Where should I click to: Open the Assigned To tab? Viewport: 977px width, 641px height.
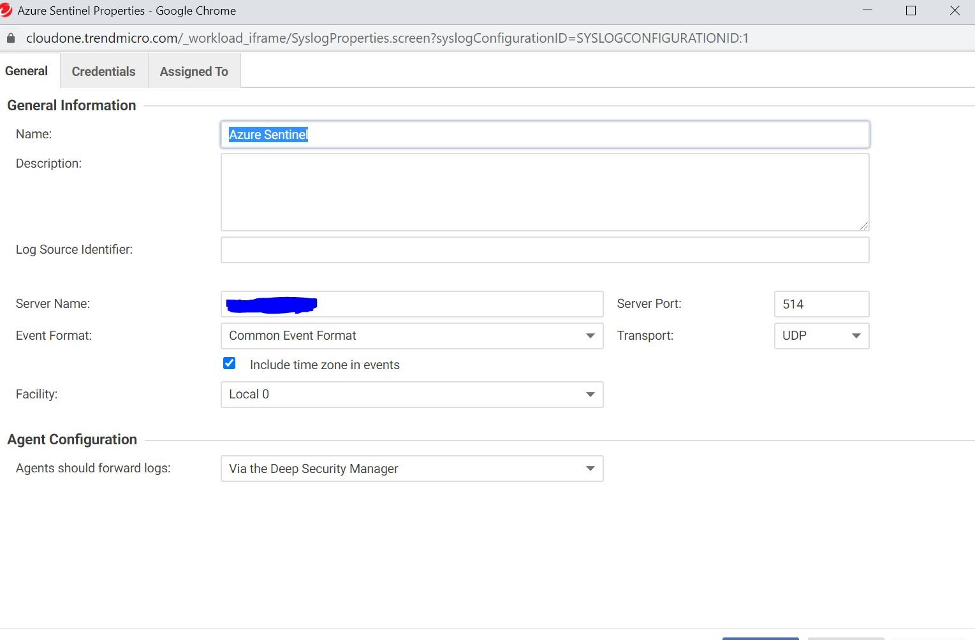(194, 72)
